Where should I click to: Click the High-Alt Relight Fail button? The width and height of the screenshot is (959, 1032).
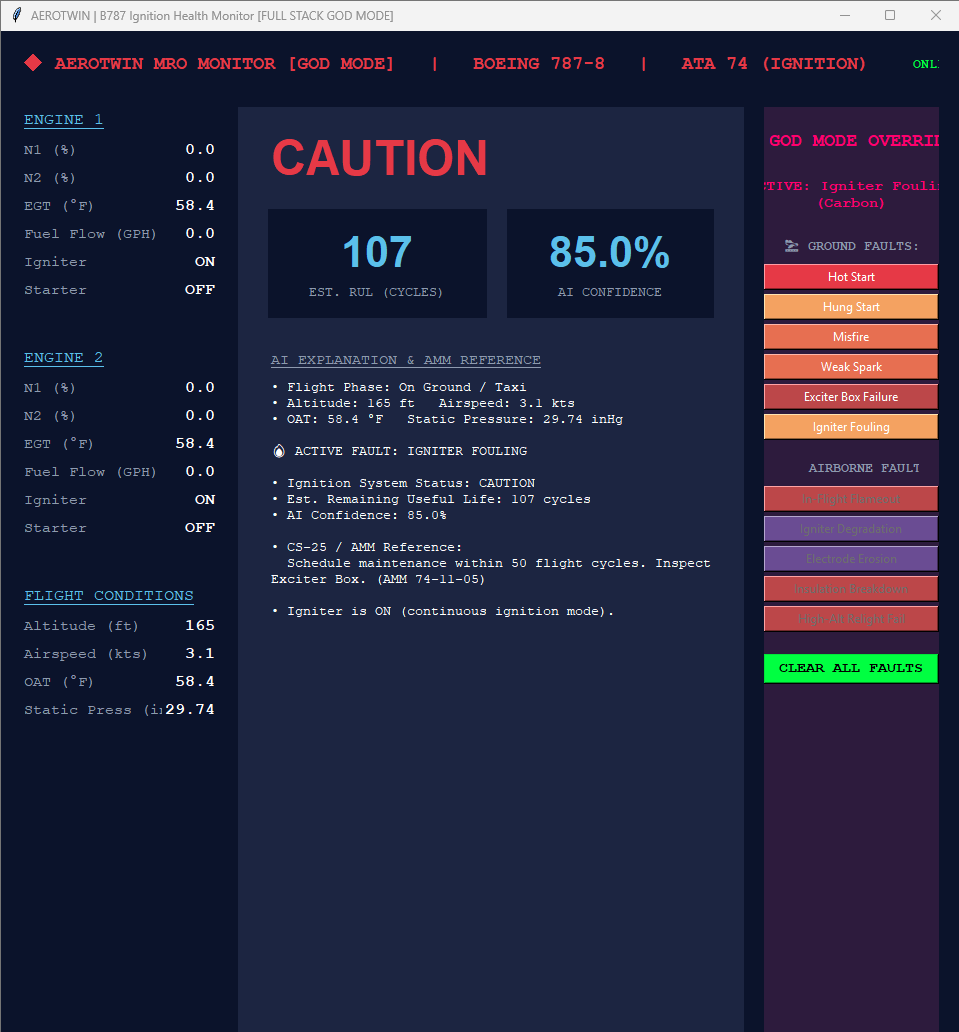coord(850,619)
